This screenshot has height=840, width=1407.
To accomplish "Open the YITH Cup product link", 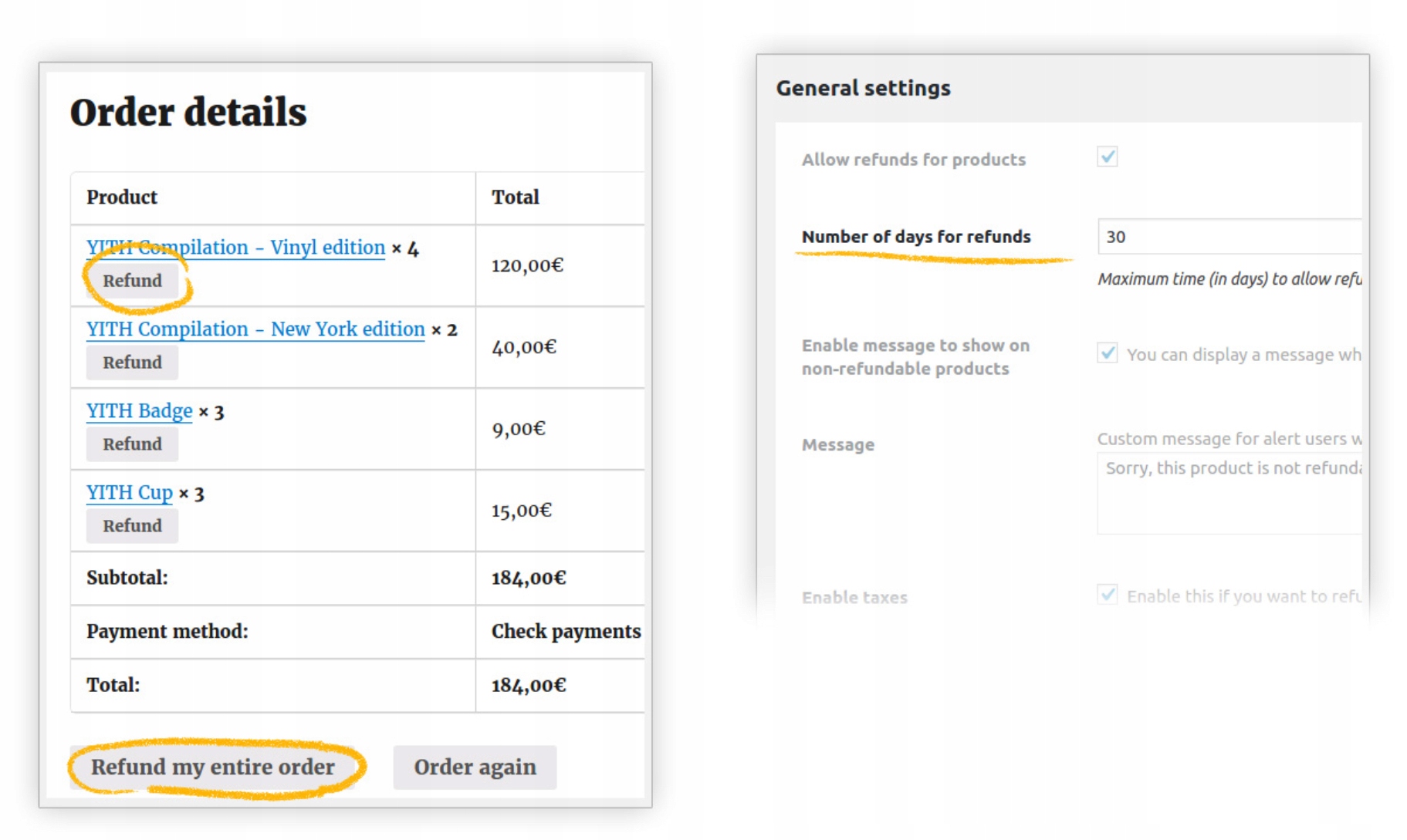I will (129, 493).
